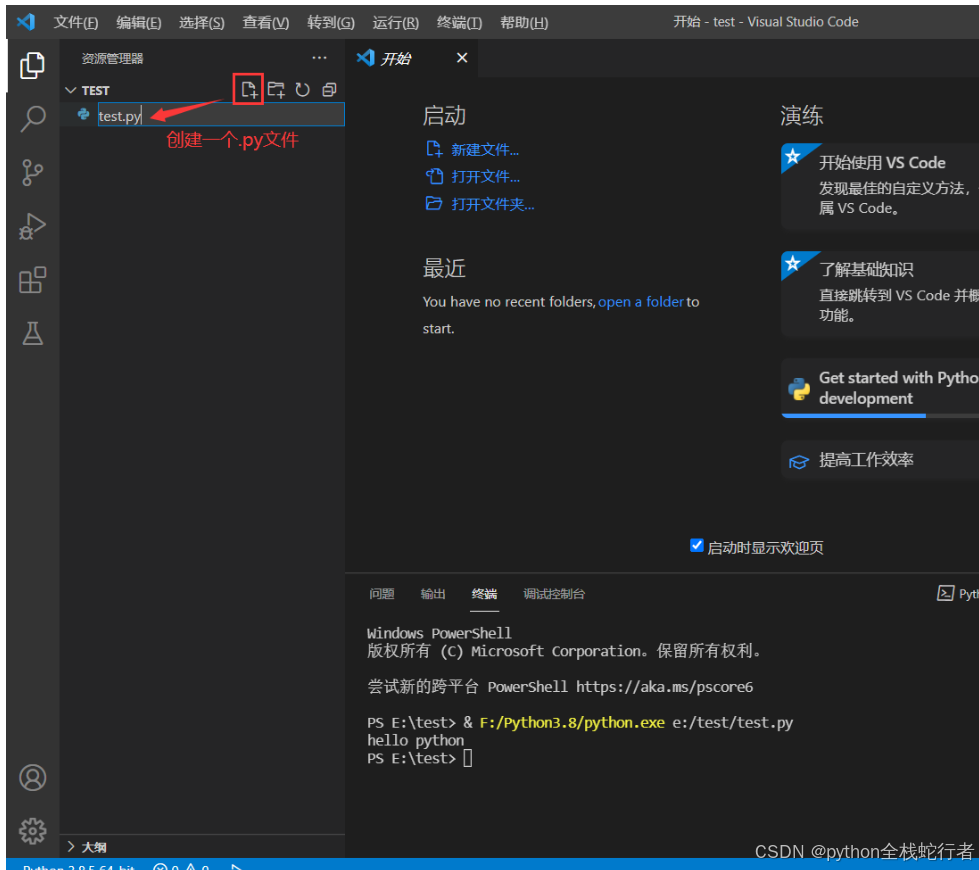Click the Python interpreter in status bar

click(78, 866)
